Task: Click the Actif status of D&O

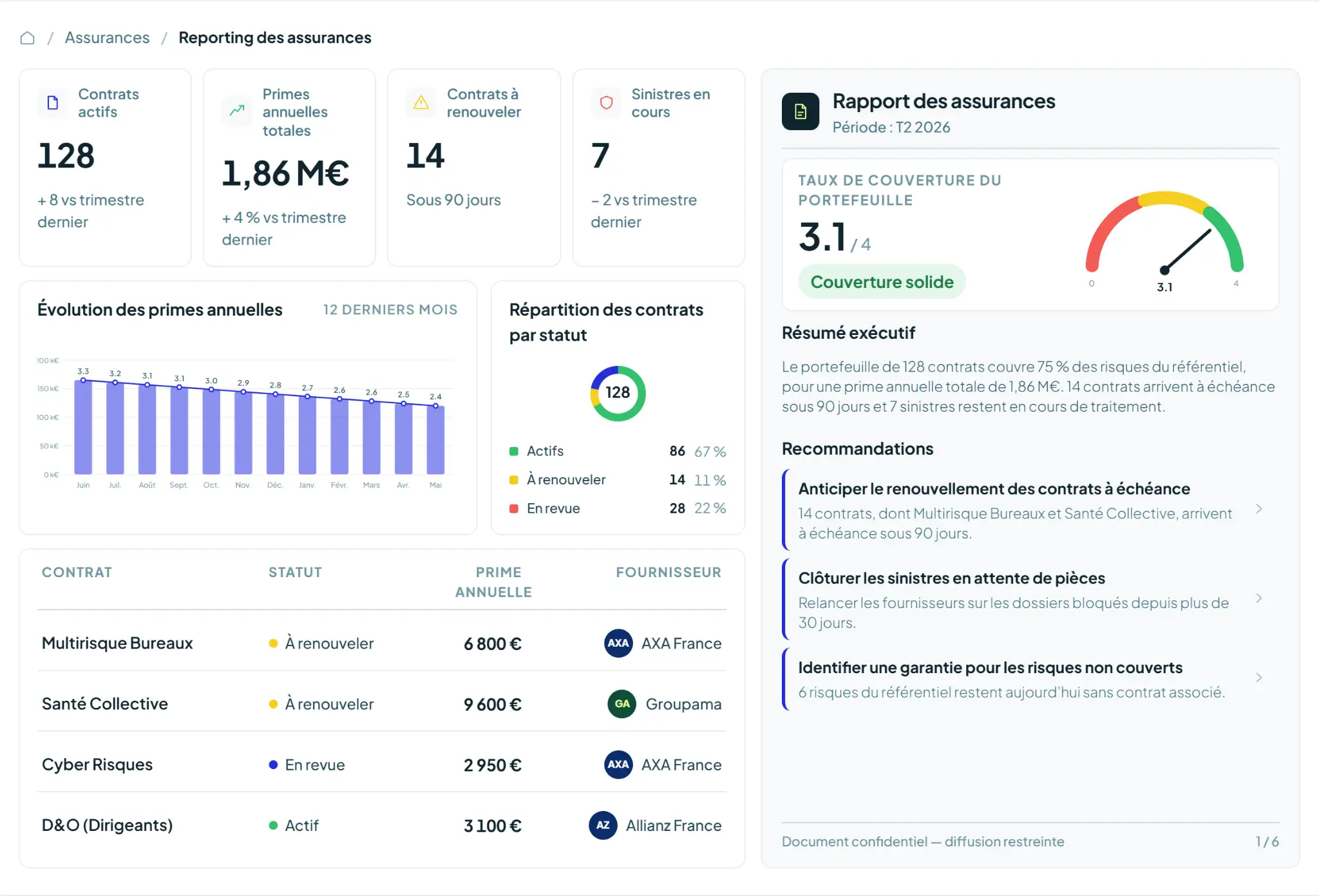Action: [x=294, y=825]
